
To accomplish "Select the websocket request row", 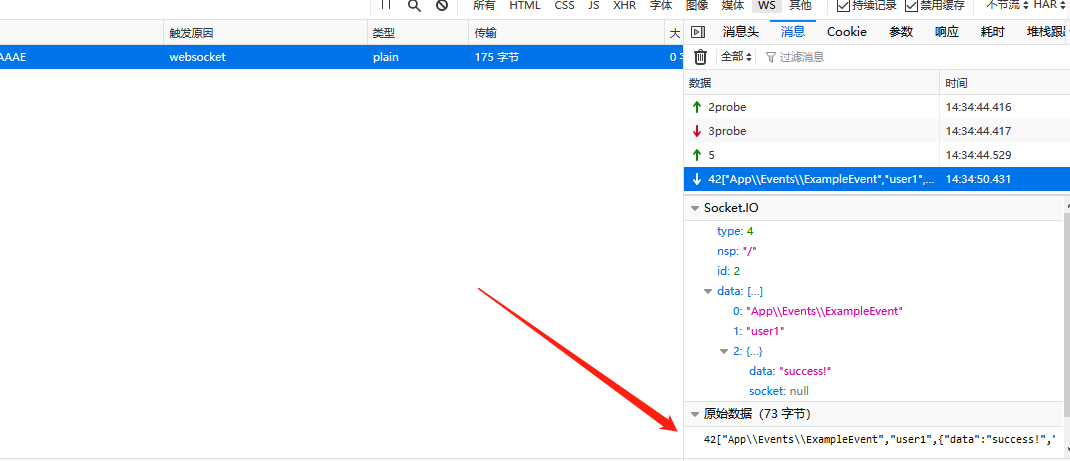I will (x=341, y=57).
